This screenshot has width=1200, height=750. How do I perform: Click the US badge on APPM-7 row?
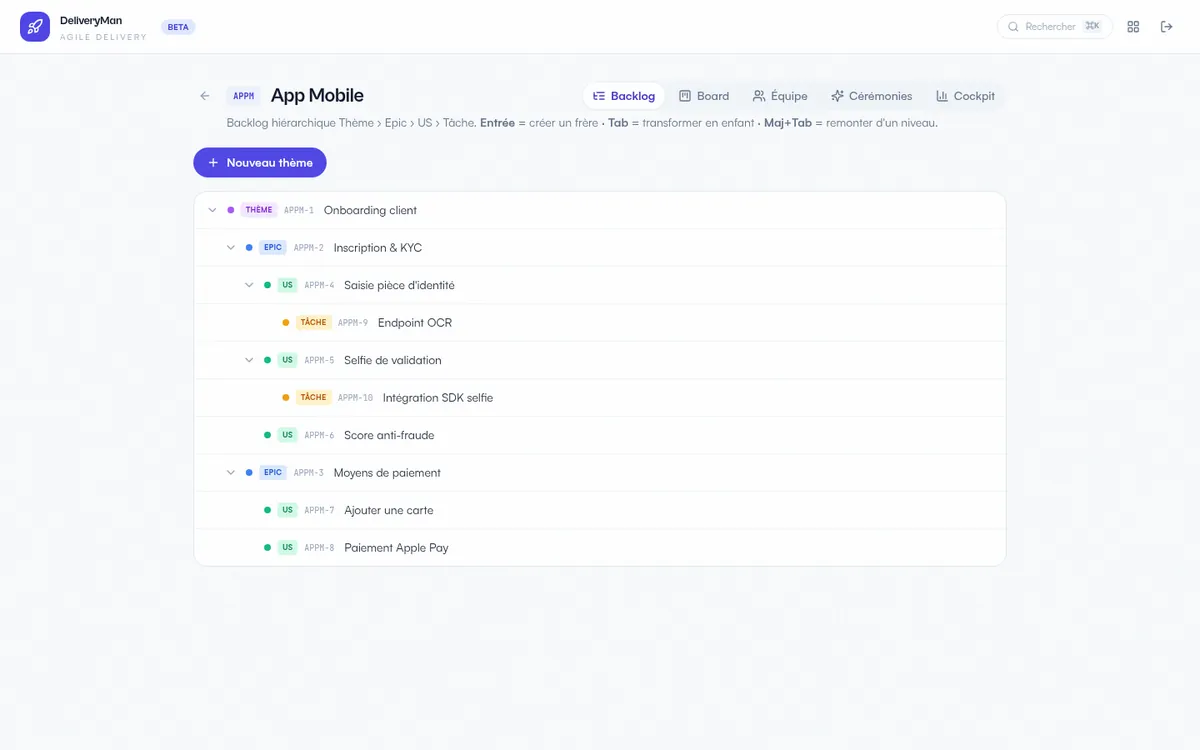(x=288, y=510)
